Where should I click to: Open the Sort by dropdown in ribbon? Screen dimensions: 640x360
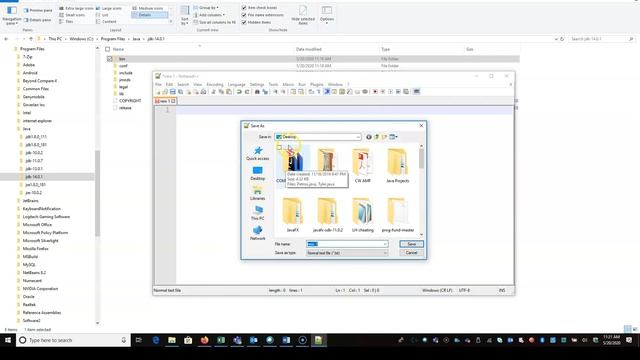pyautogui.click(x=185, y=16)
